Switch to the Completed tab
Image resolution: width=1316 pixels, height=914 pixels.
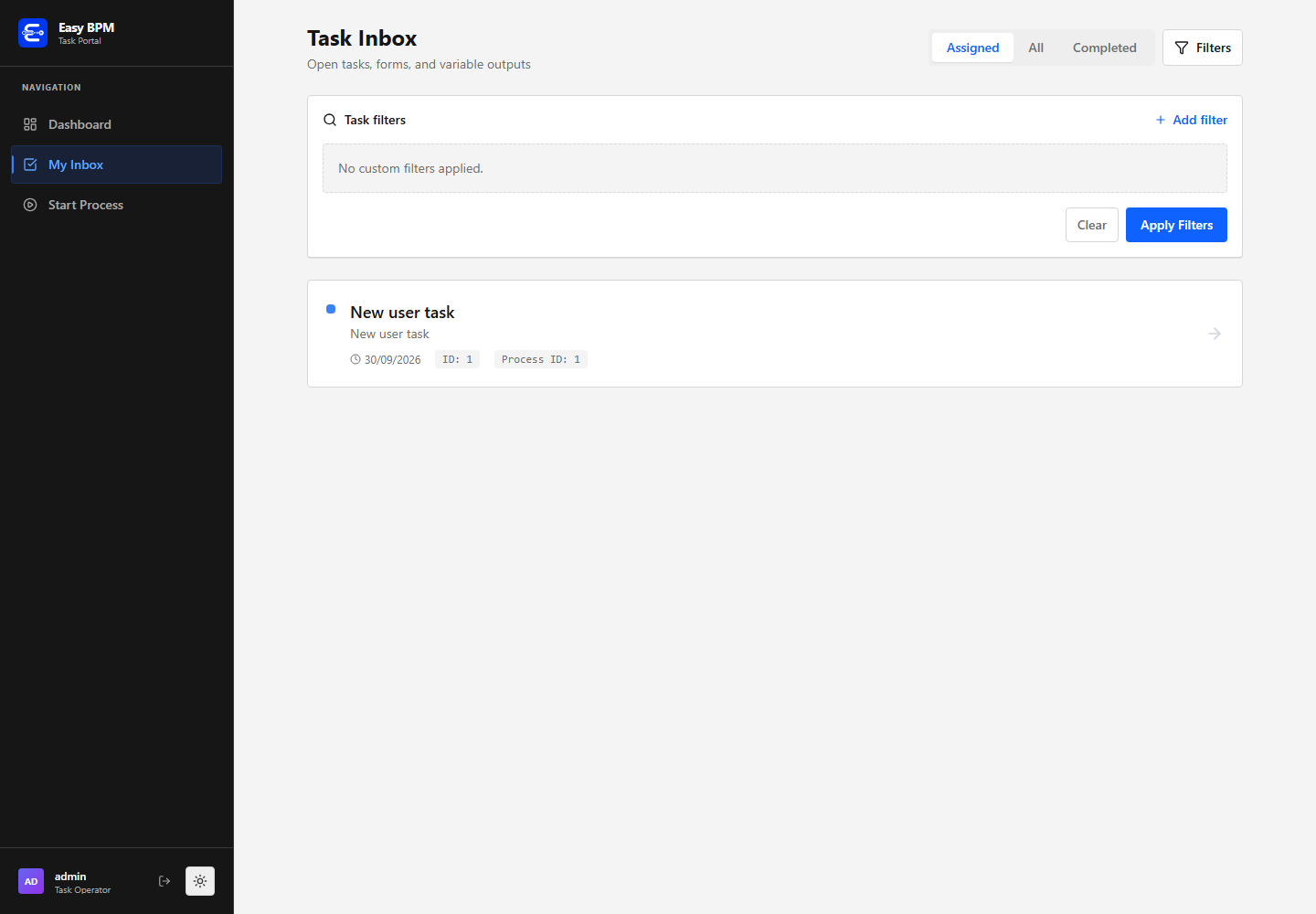1104,48
